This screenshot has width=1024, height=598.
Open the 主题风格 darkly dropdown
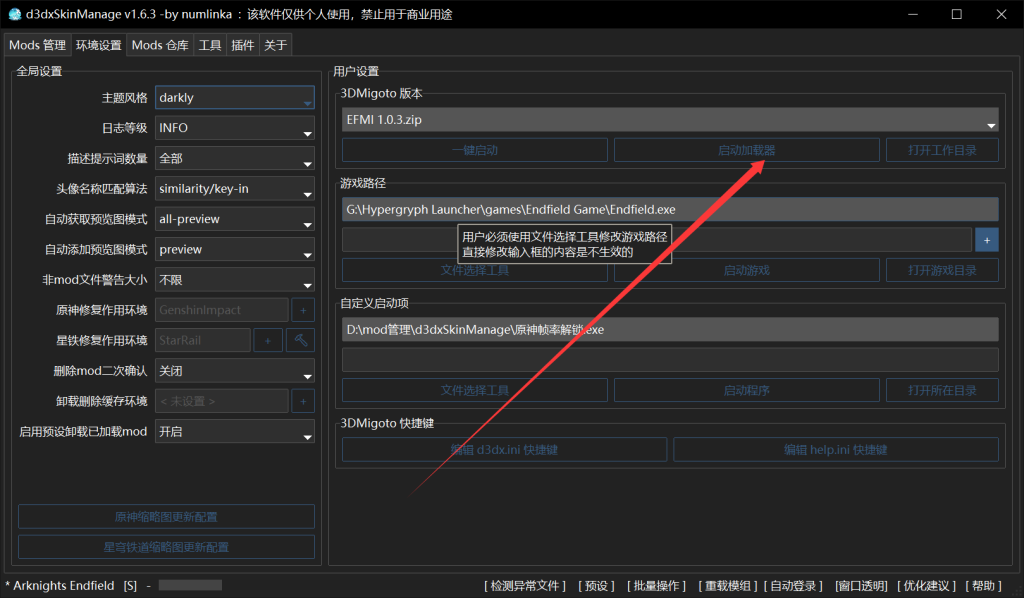pos(235,98)
